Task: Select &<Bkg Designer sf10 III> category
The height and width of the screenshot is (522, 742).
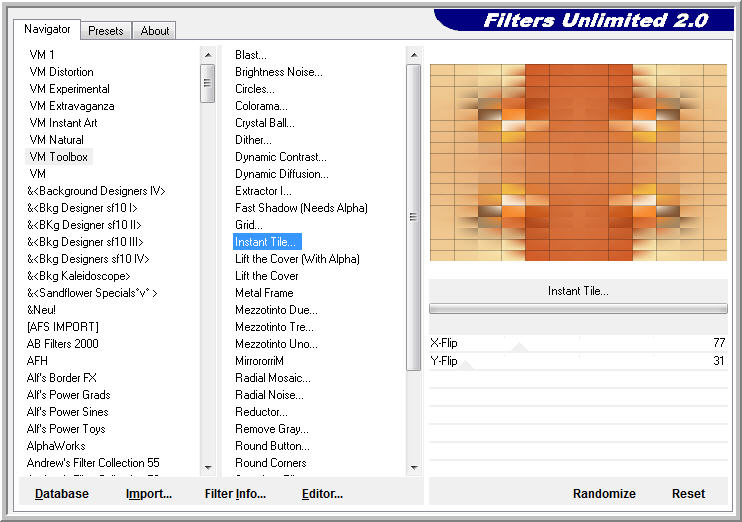Action: pos(85,242)
